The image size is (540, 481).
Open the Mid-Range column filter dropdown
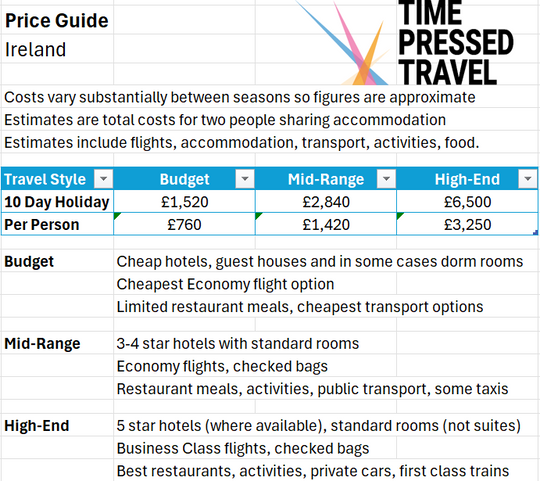pos(386,179)
